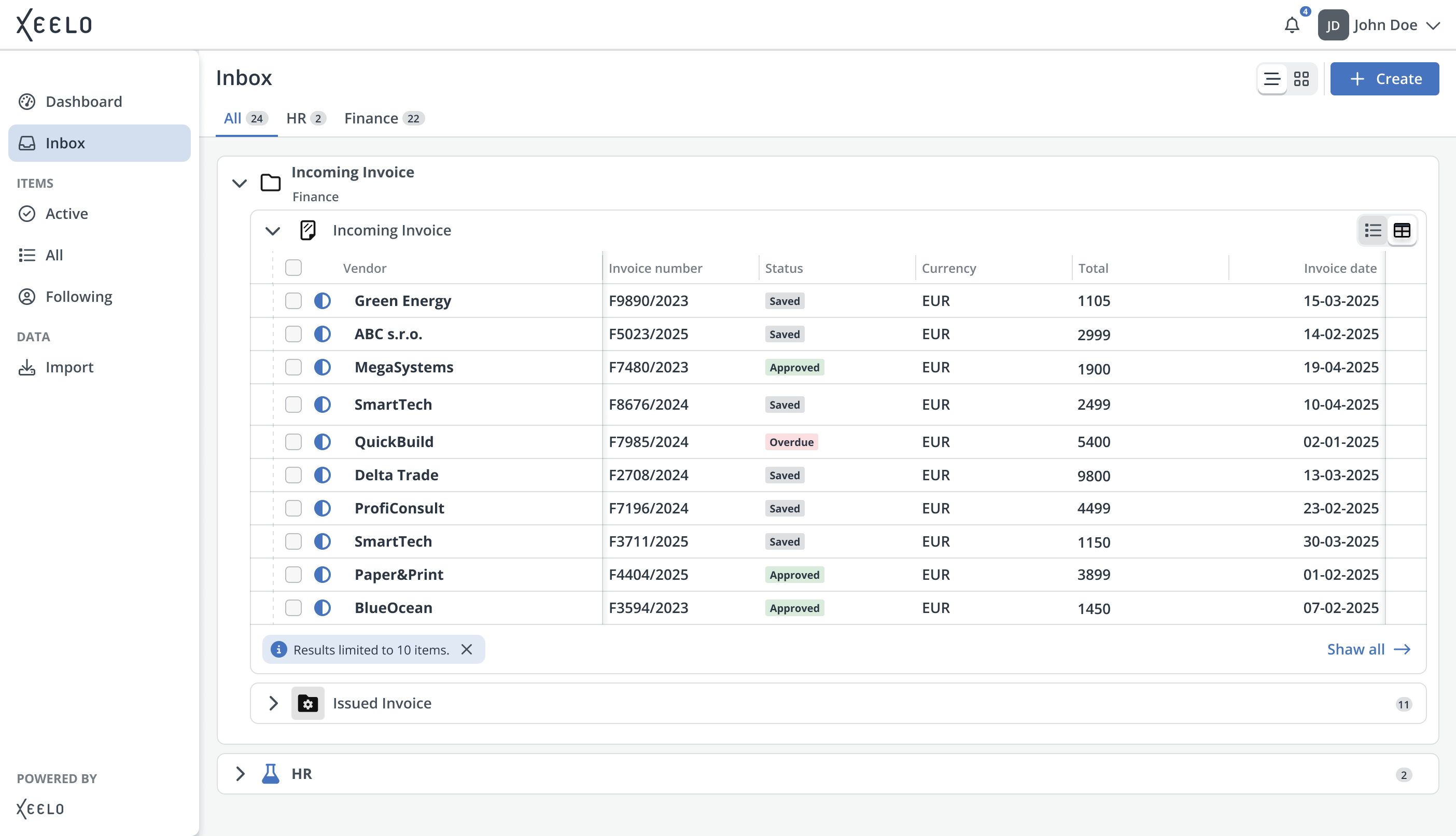Click the HR flask icon
1456x836 pixels.
pyautogui.click(x=270, y=773)
